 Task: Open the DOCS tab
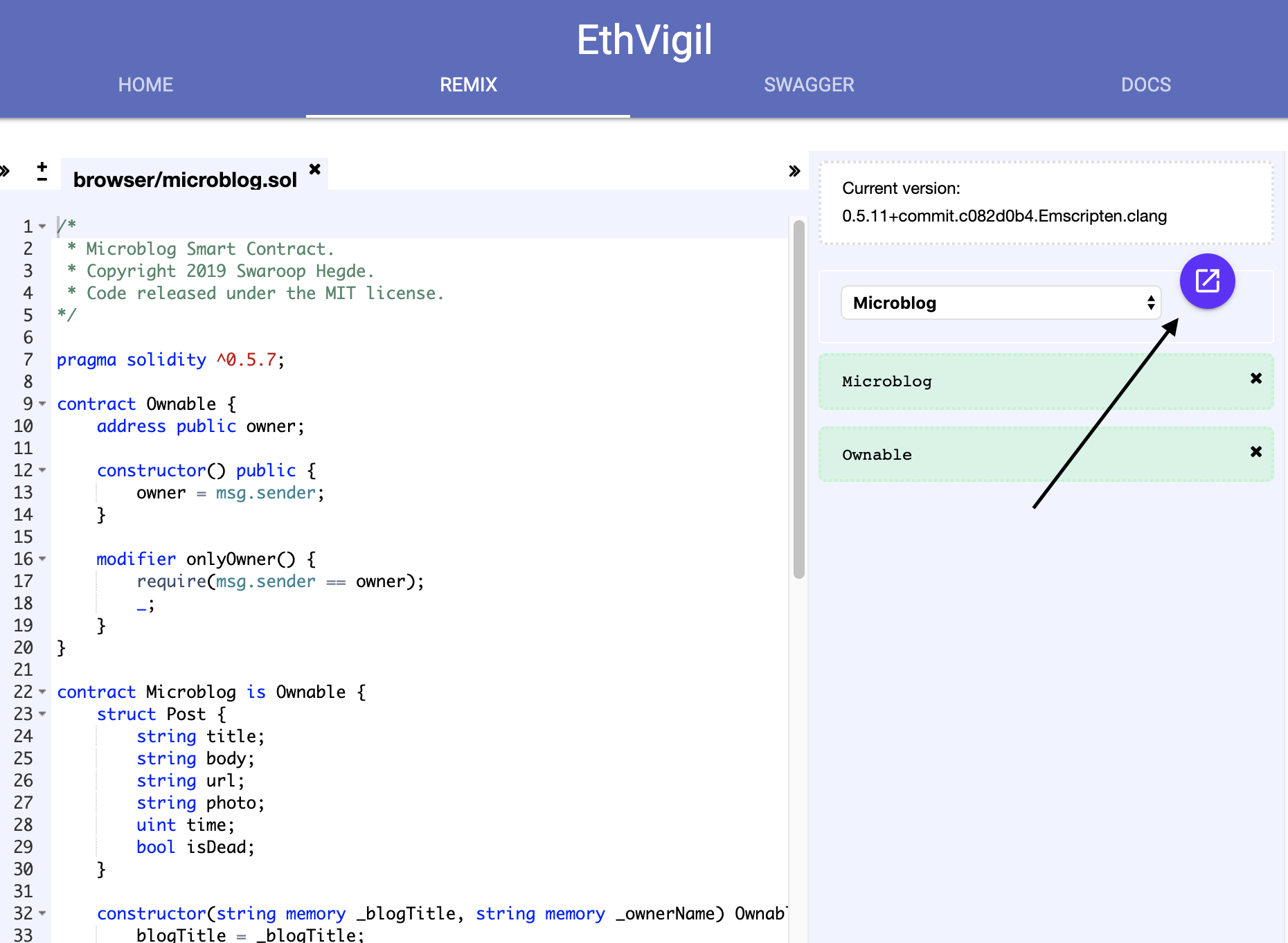(1146, 84)
